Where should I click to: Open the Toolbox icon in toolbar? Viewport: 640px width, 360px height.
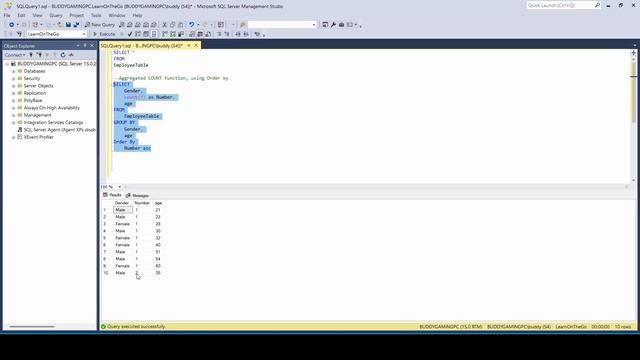pyautogui.click(x=341, y=25)
